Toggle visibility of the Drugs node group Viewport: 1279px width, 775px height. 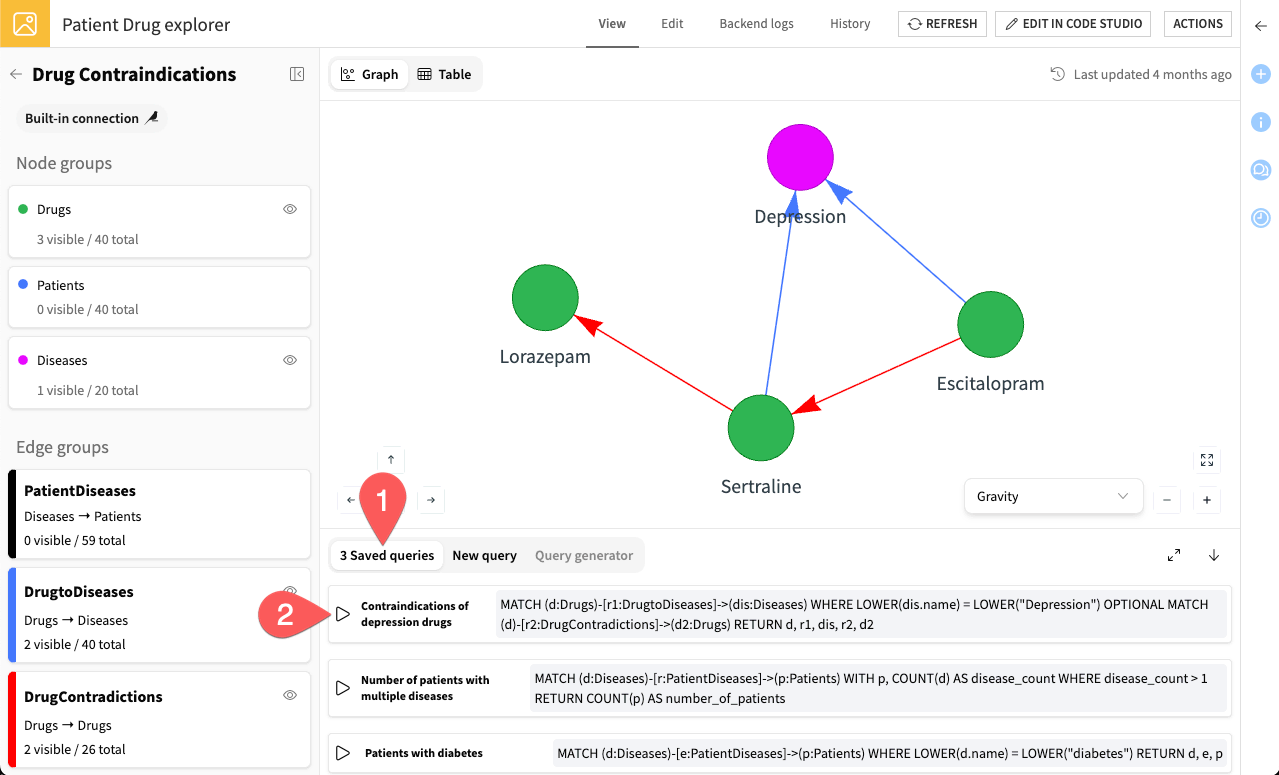pos(289,209)
